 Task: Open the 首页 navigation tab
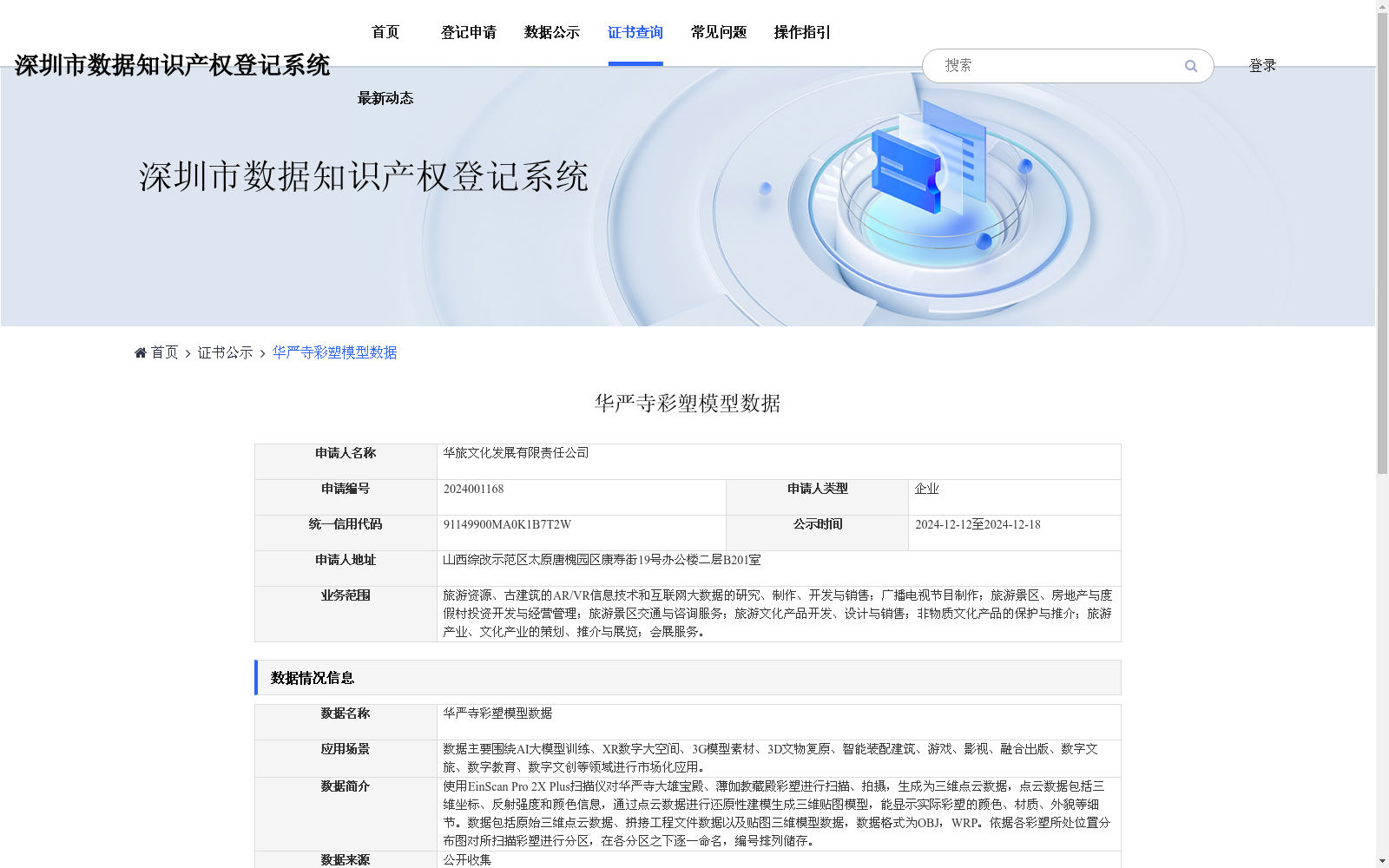(385, 33)
